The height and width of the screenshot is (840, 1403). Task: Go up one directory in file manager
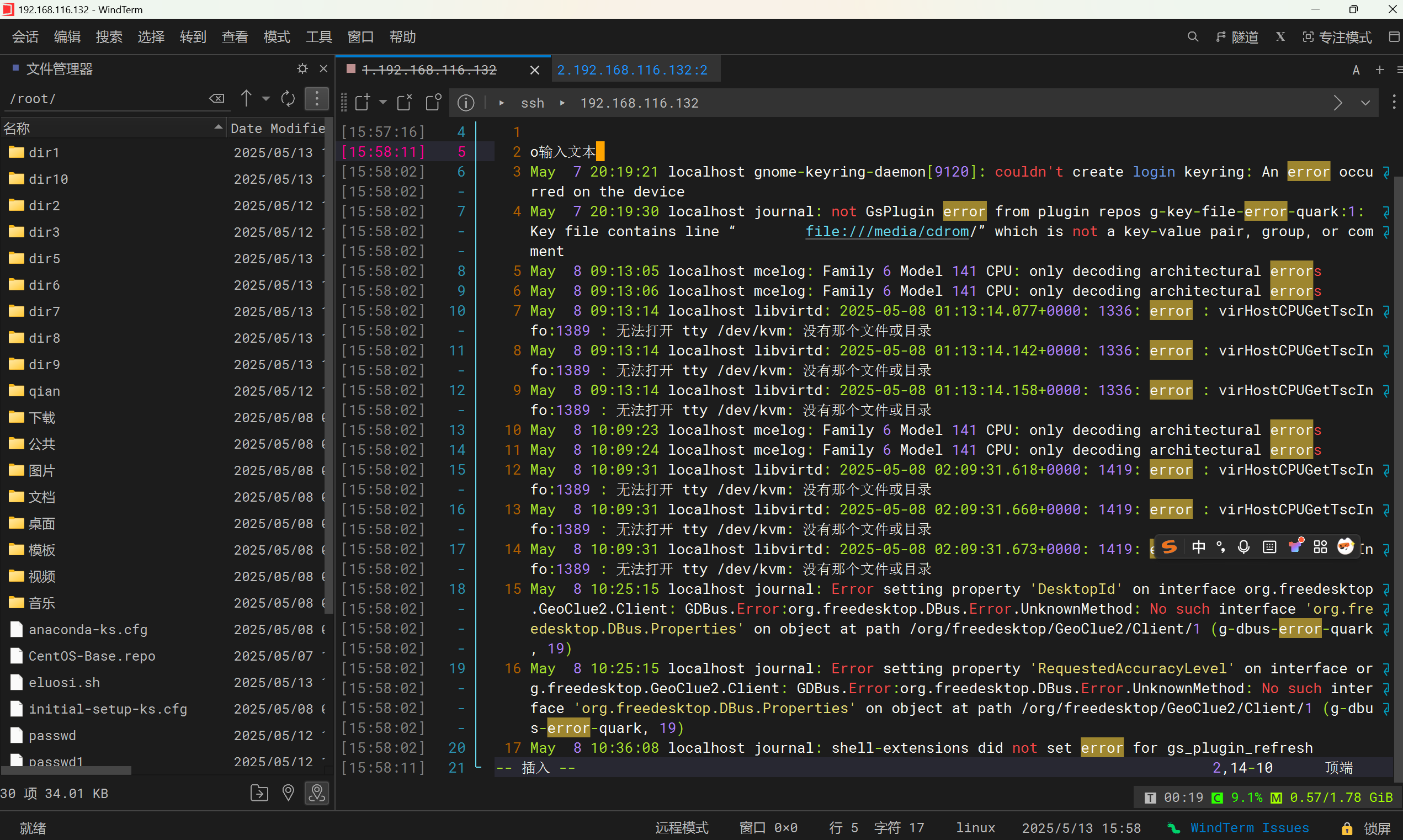tap(246, 98)
